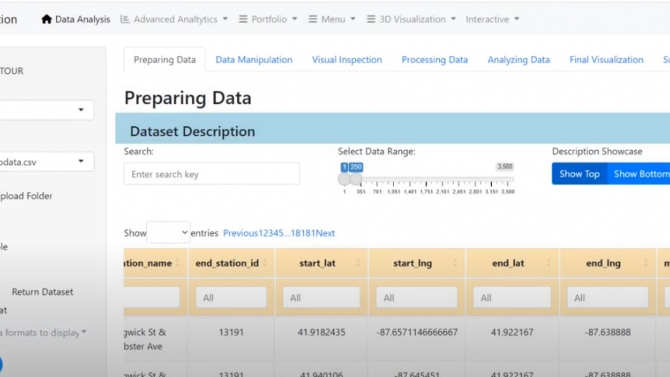Switch to Visual Inspection tab

(x=347, y=59)
